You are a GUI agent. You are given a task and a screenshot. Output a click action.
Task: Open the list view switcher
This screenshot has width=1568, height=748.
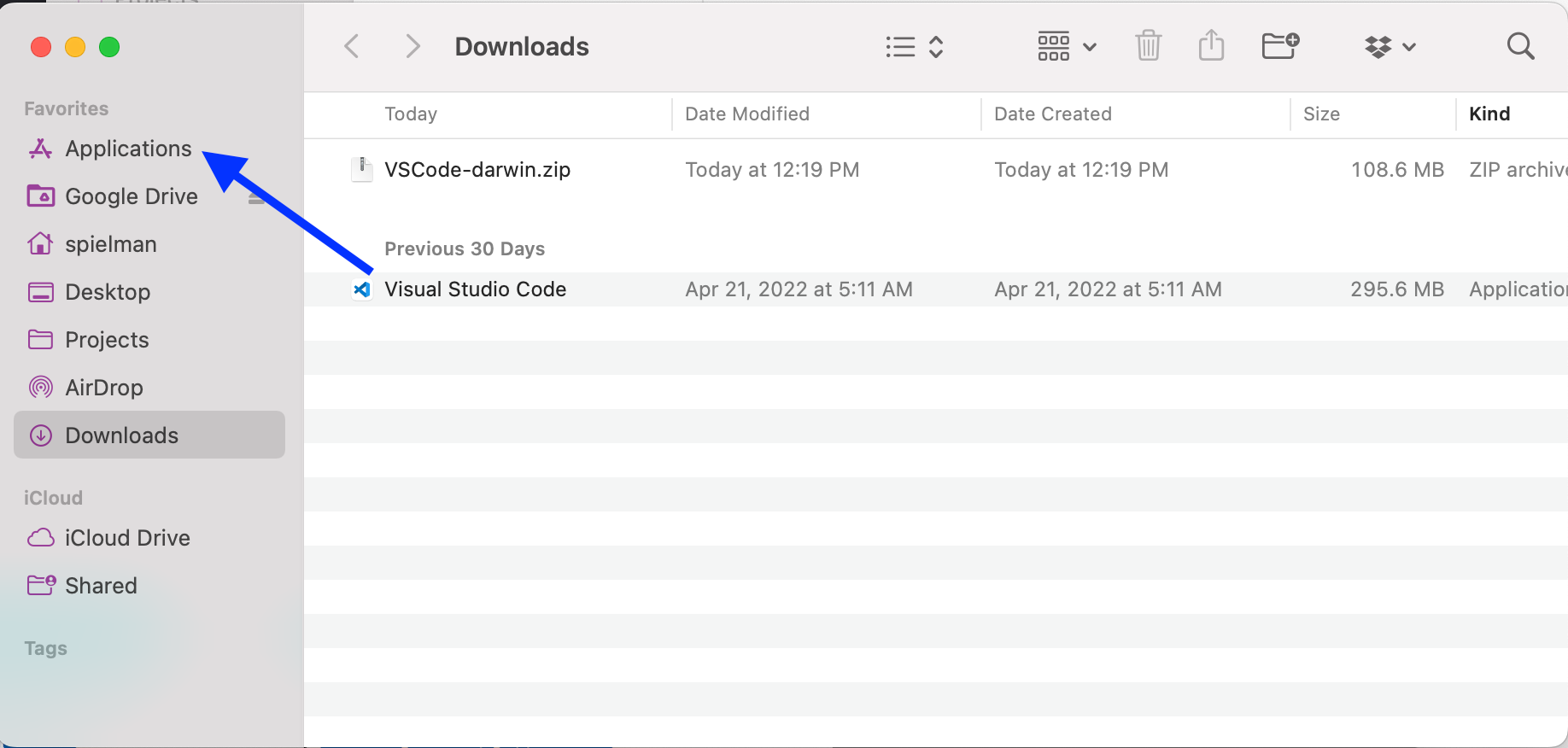coord(915,46)
